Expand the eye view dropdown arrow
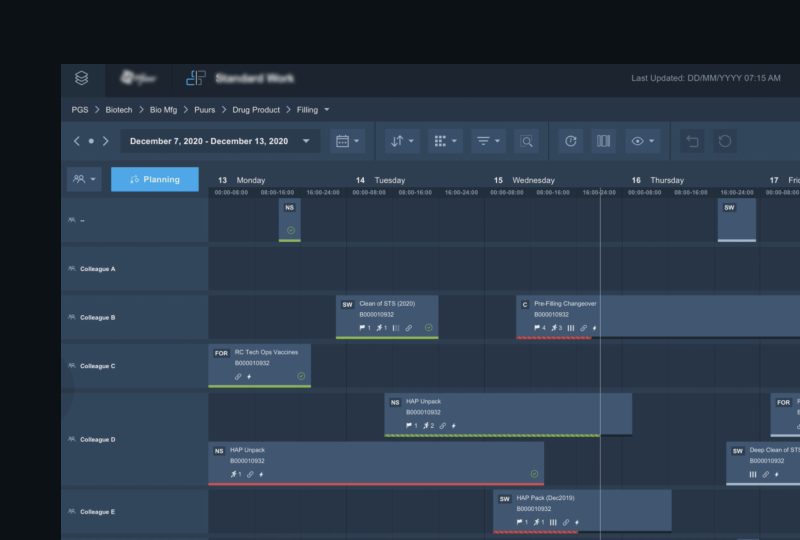 coord(652,141)
